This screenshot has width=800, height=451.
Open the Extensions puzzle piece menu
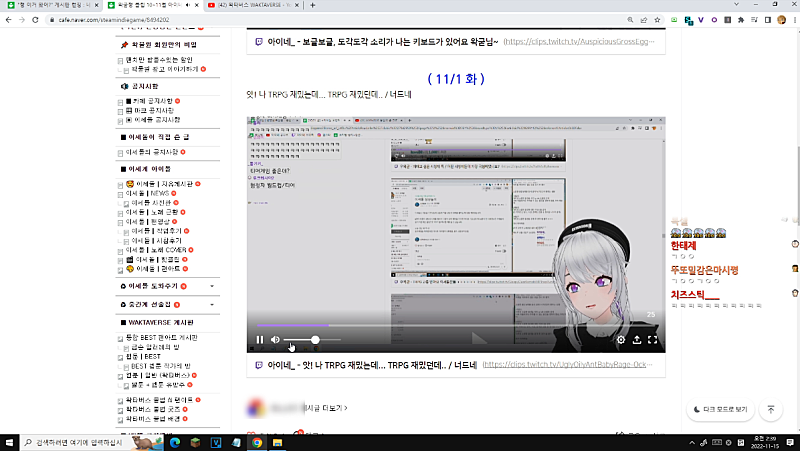(x=741, y=20)
